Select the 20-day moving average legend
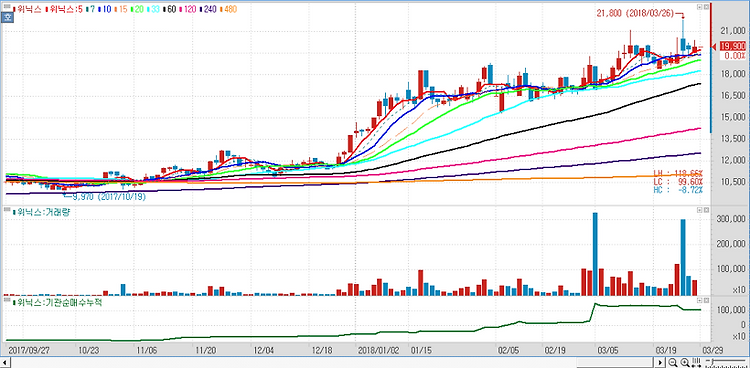The image size is (750, 368). pos(137,9)
